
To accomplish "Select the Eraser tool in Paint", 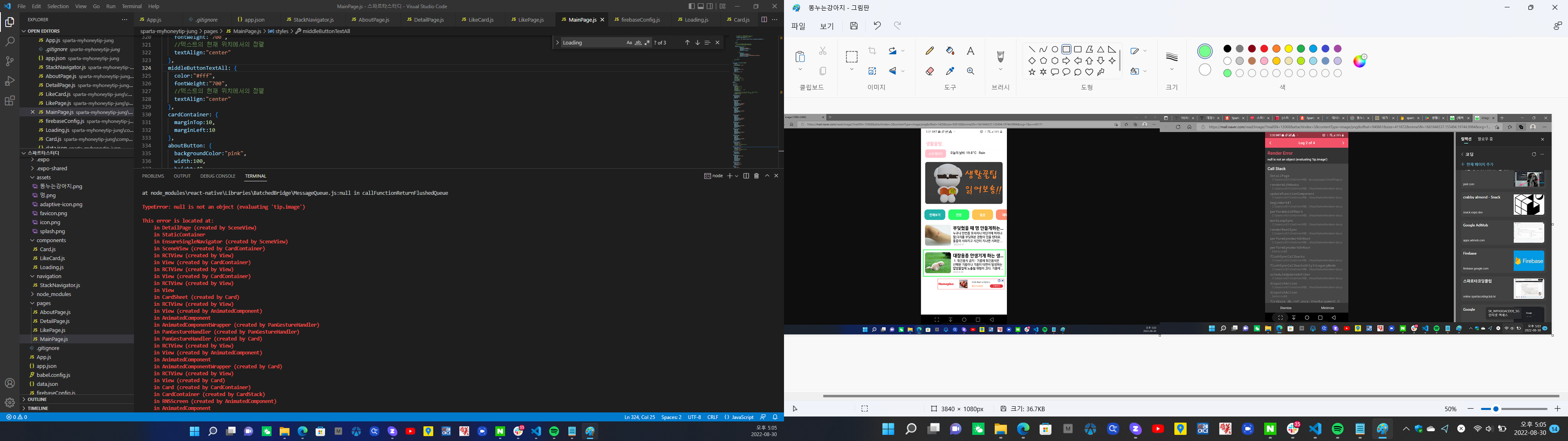I will coord(929,71).
